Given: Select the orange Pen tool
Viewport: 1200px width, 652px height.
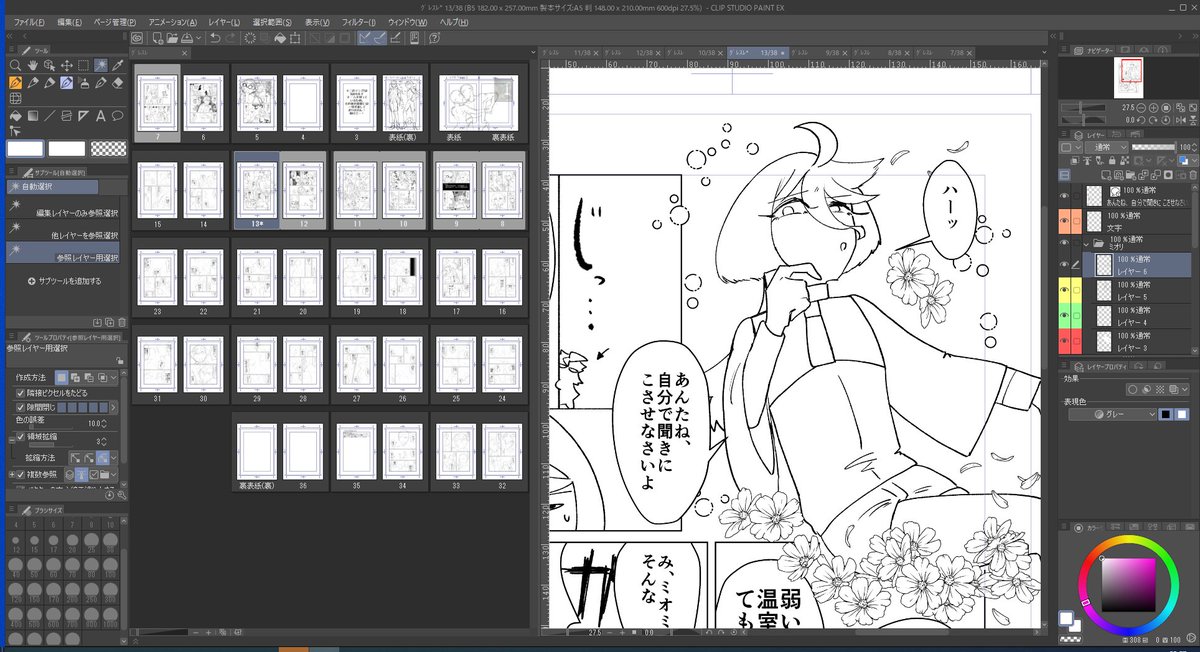Looking at the screenshot, I should (x=15, y=82).
